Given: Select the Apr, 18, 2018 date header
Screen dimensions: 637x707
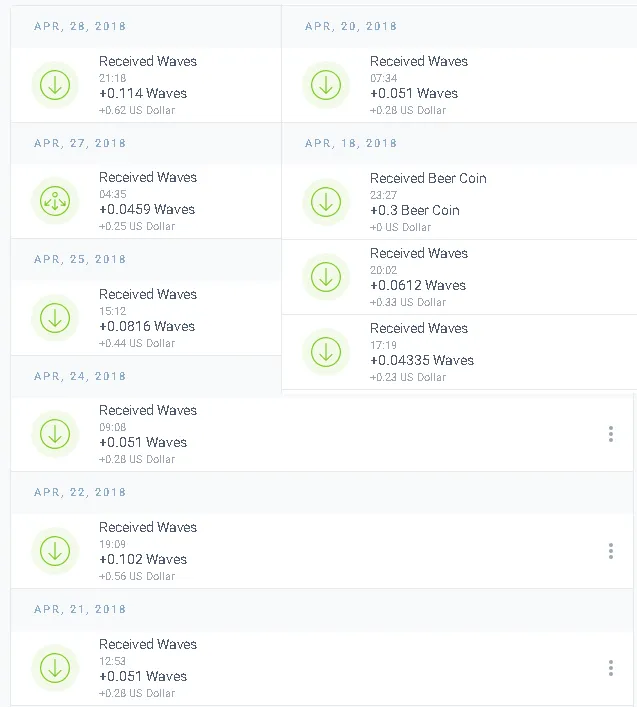Looking at the screenshot, I should (351, 143).
